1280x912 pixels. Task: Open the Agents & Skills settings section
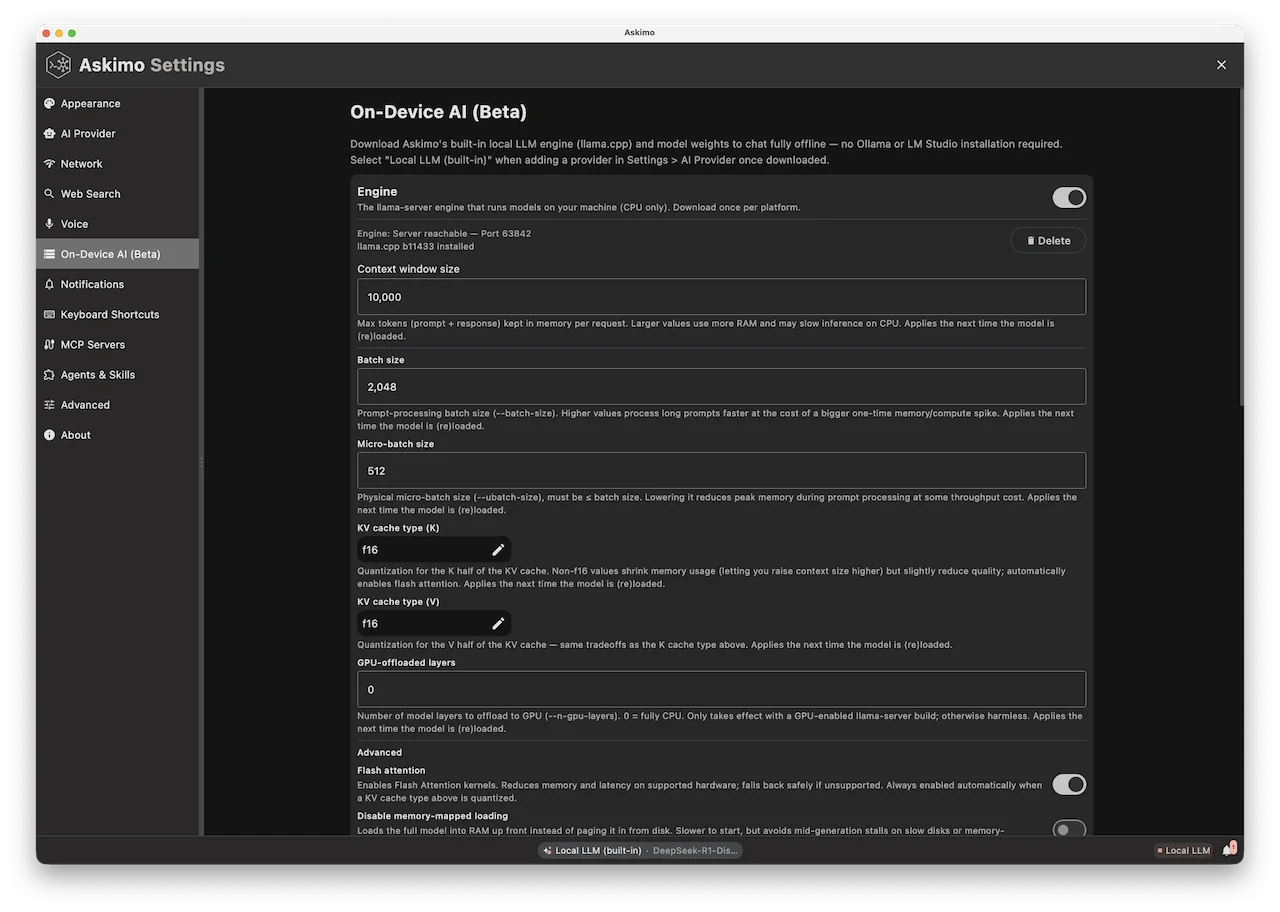pyautogui.click(x=117, y=375)
